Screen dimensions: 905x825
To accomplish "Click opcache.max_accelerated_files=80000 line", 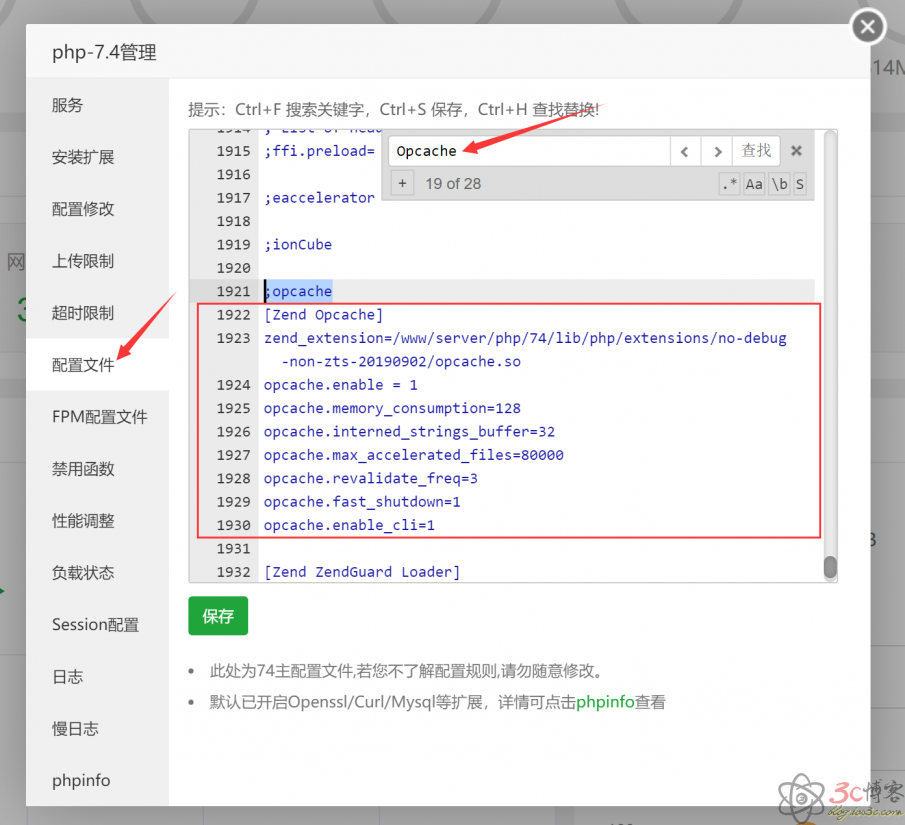I will [x=413, y=456].
